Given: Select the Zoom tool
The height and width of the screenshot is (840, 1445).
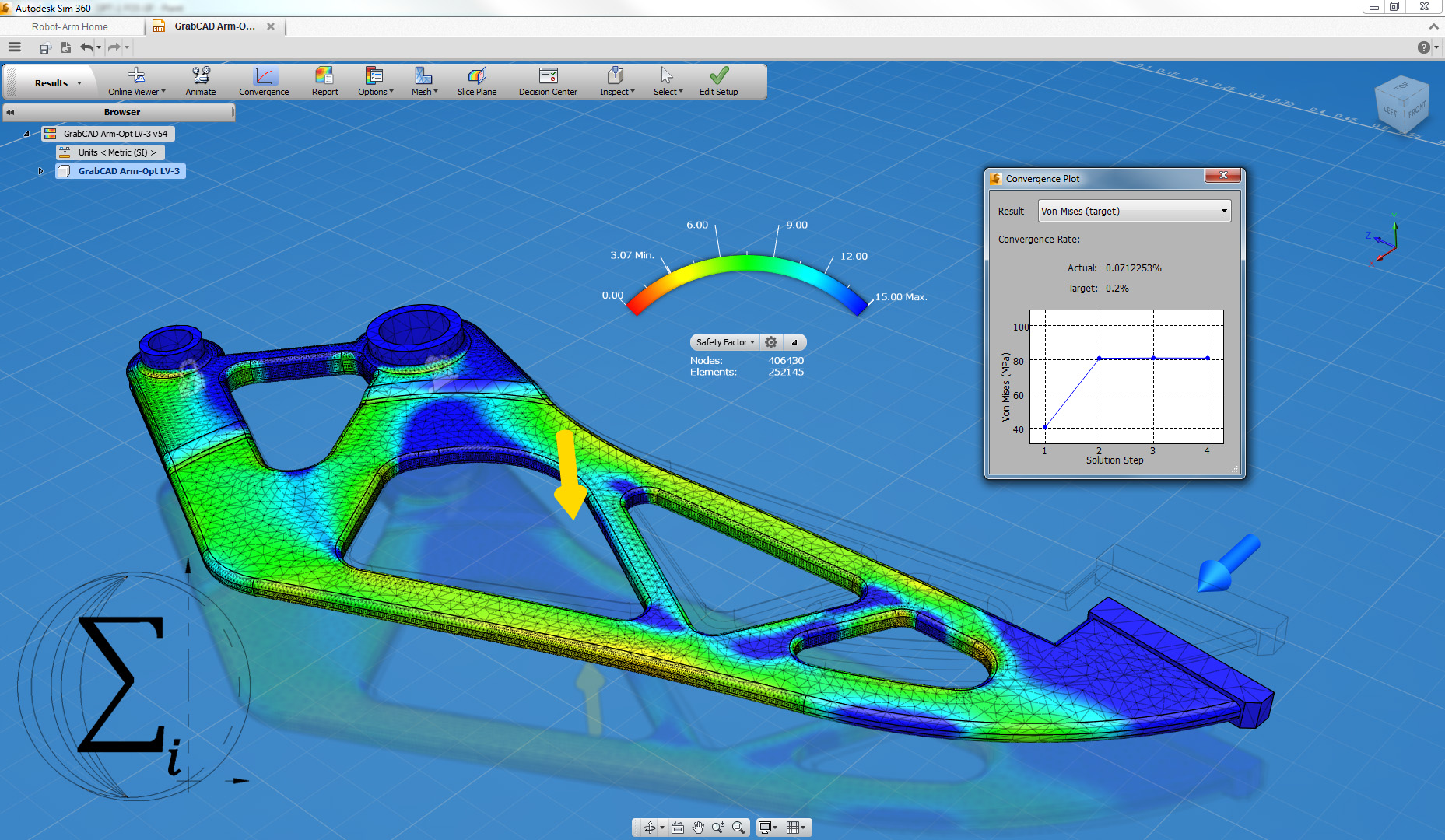Looking at the screenshot, I should [x=717, y=828].
